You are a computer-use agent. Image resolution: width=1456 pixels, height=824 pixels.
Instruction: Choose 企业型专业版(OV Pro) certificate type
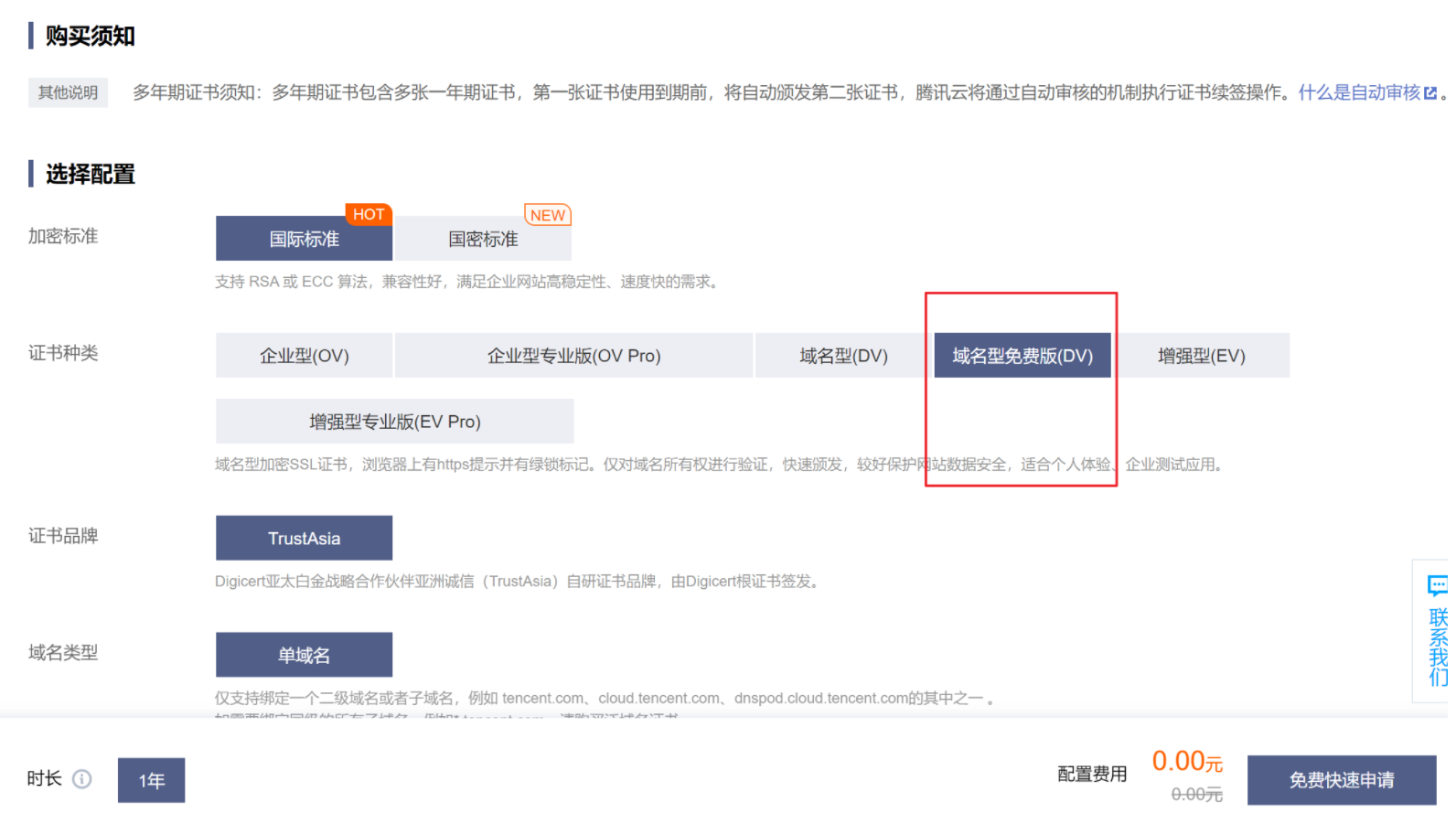point(573,356)
